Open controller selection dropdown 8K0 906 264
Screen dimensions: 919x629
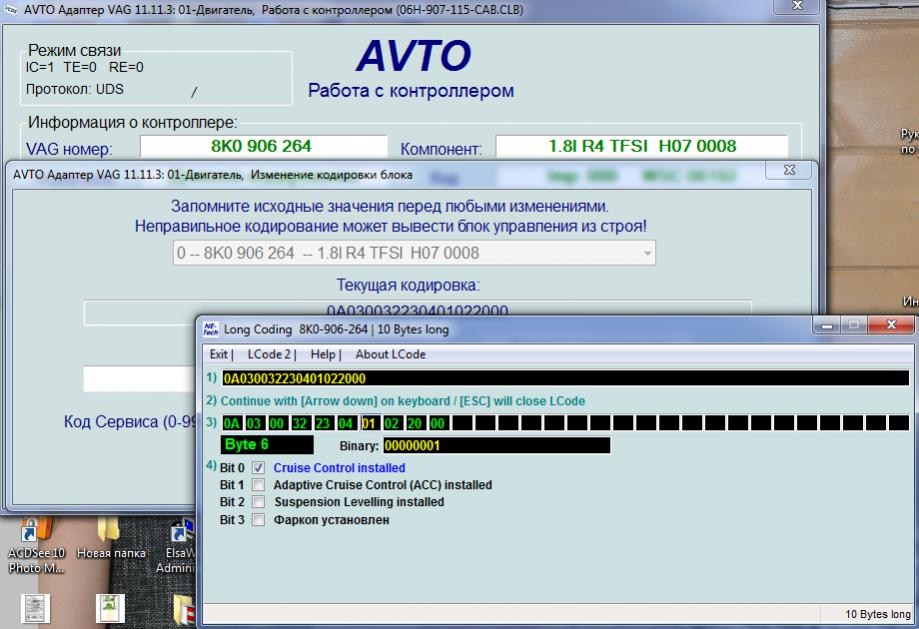coord(414,253)
